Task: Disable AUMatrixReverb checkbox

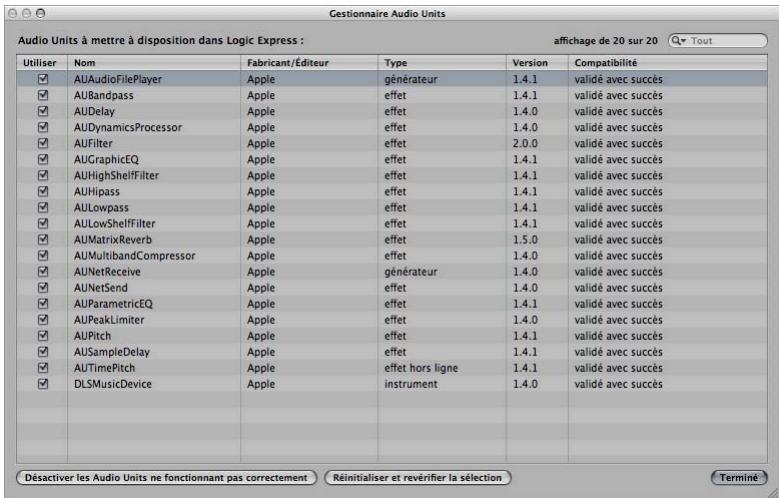Action: (43, 239)
